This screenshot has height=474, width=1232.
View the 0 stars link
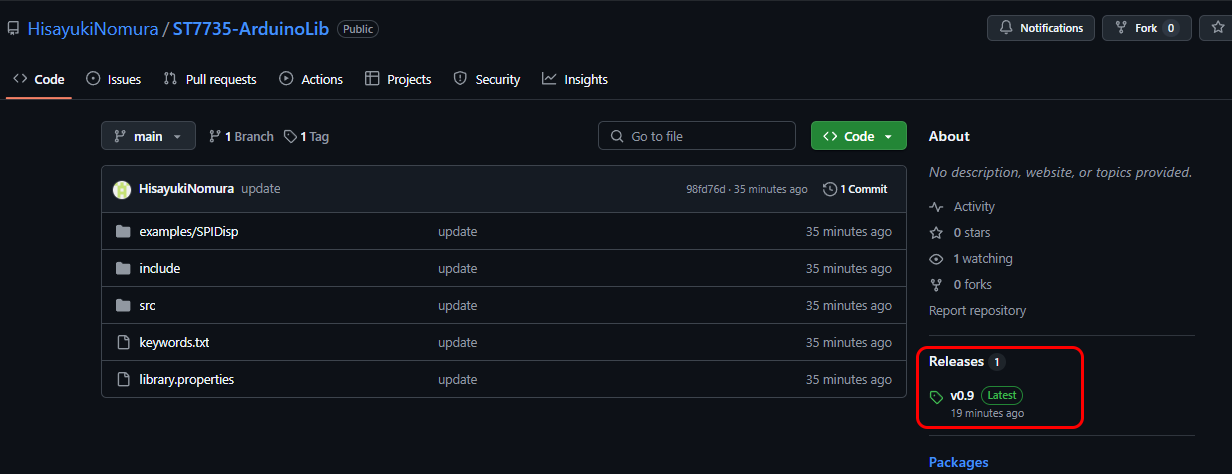[x=971, y=232]
